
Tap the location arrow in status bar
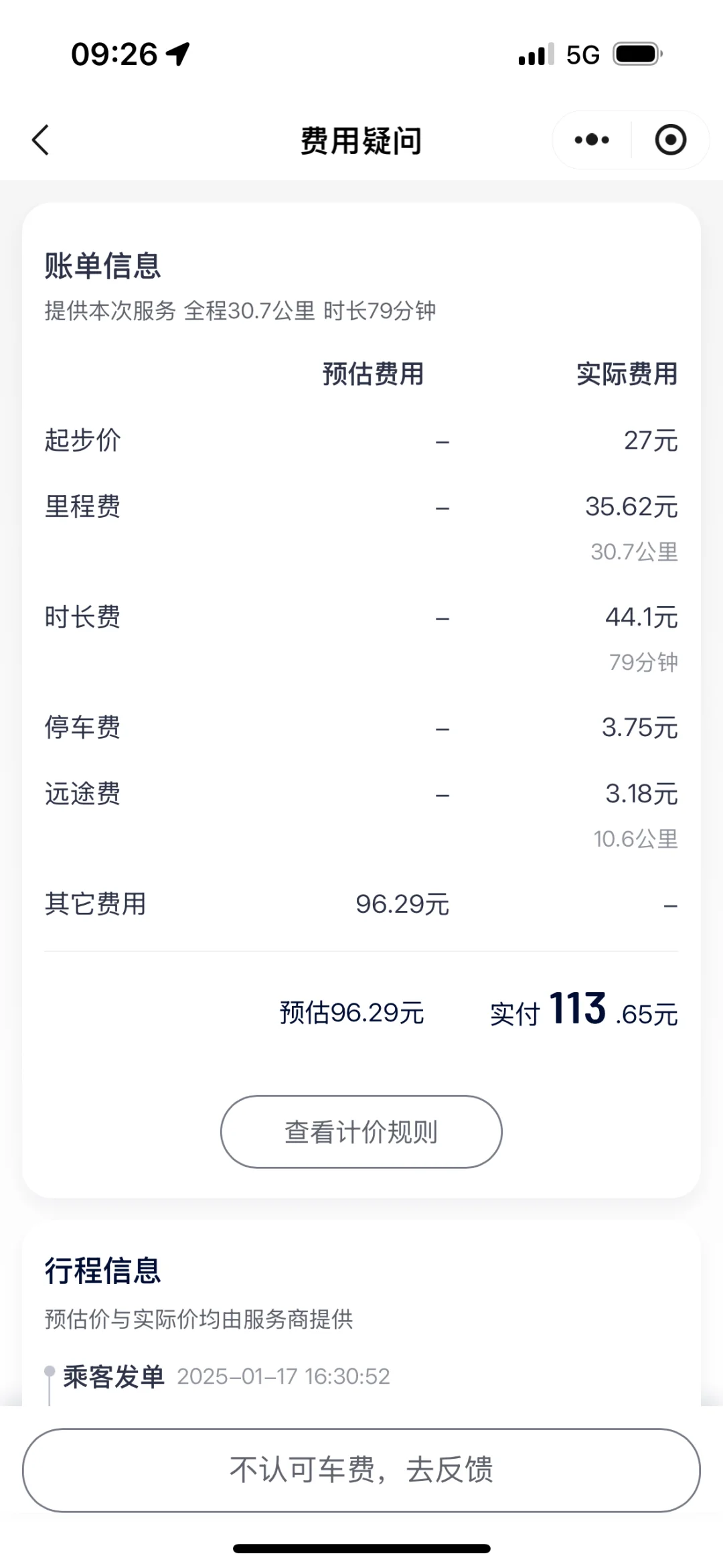pyautogui.click(x=179, y=54)
